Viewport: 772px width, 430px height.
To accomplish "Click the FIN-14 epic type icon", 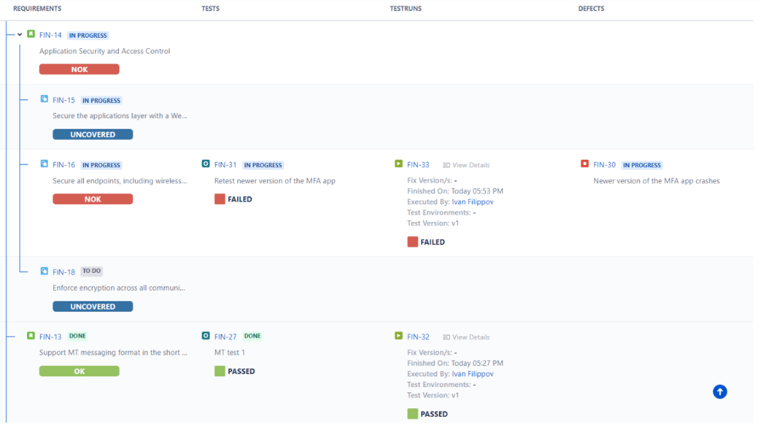I will point(31,35).
